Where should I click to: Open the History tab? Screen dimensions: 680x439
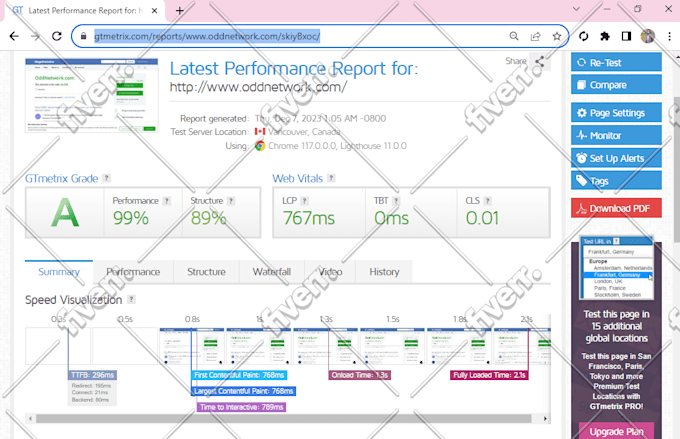point(384,272)
